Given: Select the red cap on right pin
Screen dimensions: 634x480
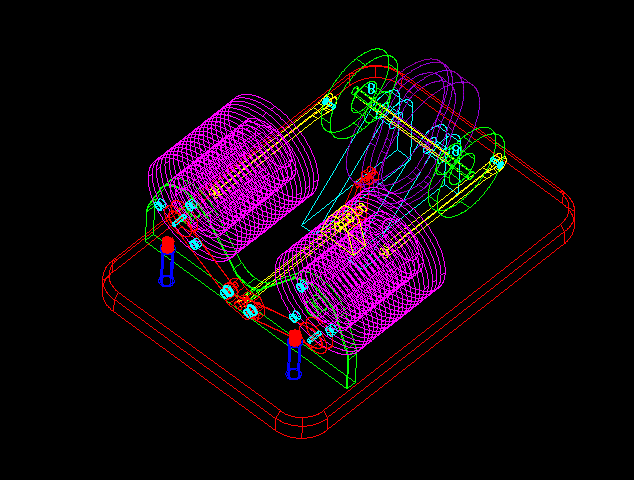Looking at the screenshot, I should (295, 338).
